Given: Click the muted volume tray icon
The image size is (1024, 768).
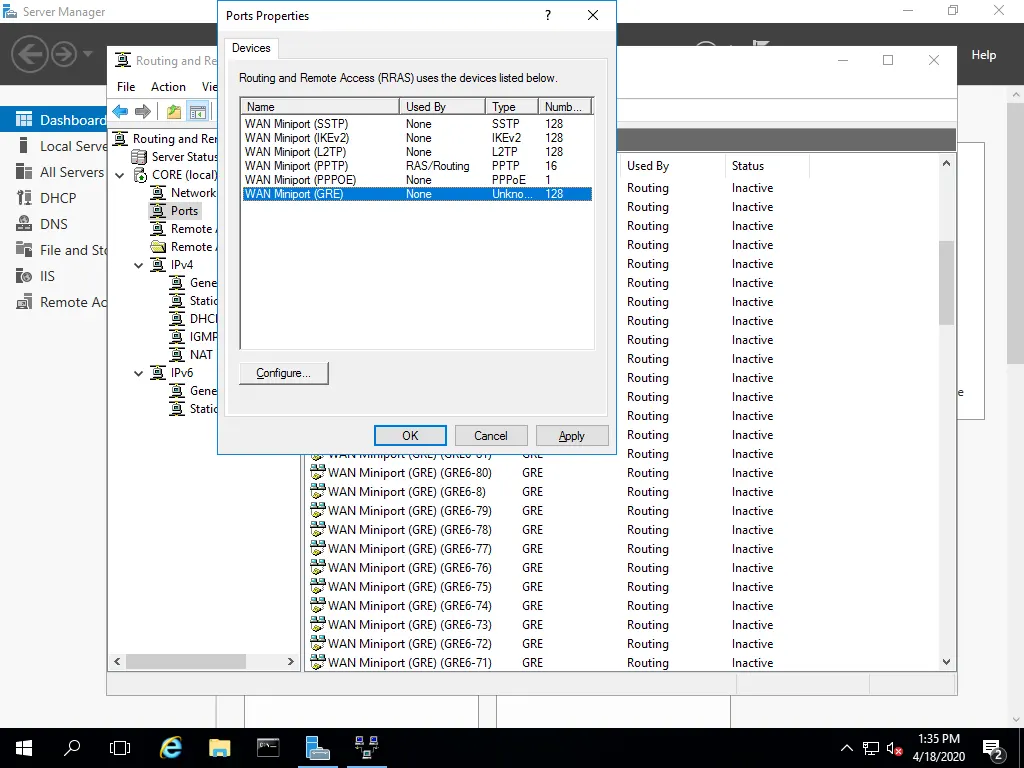Looking at the screenshot, I should coord(894,748).
